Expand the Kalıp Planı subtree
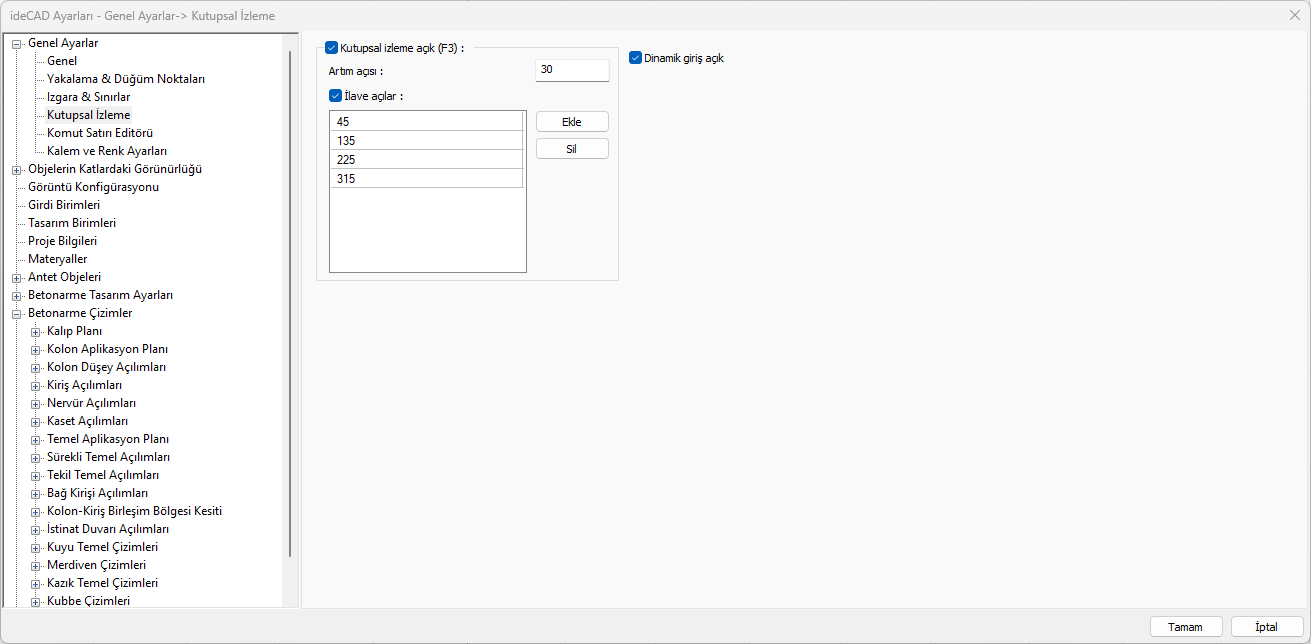This screenshot has height=644, width=1311. click(x=36, y=331)
